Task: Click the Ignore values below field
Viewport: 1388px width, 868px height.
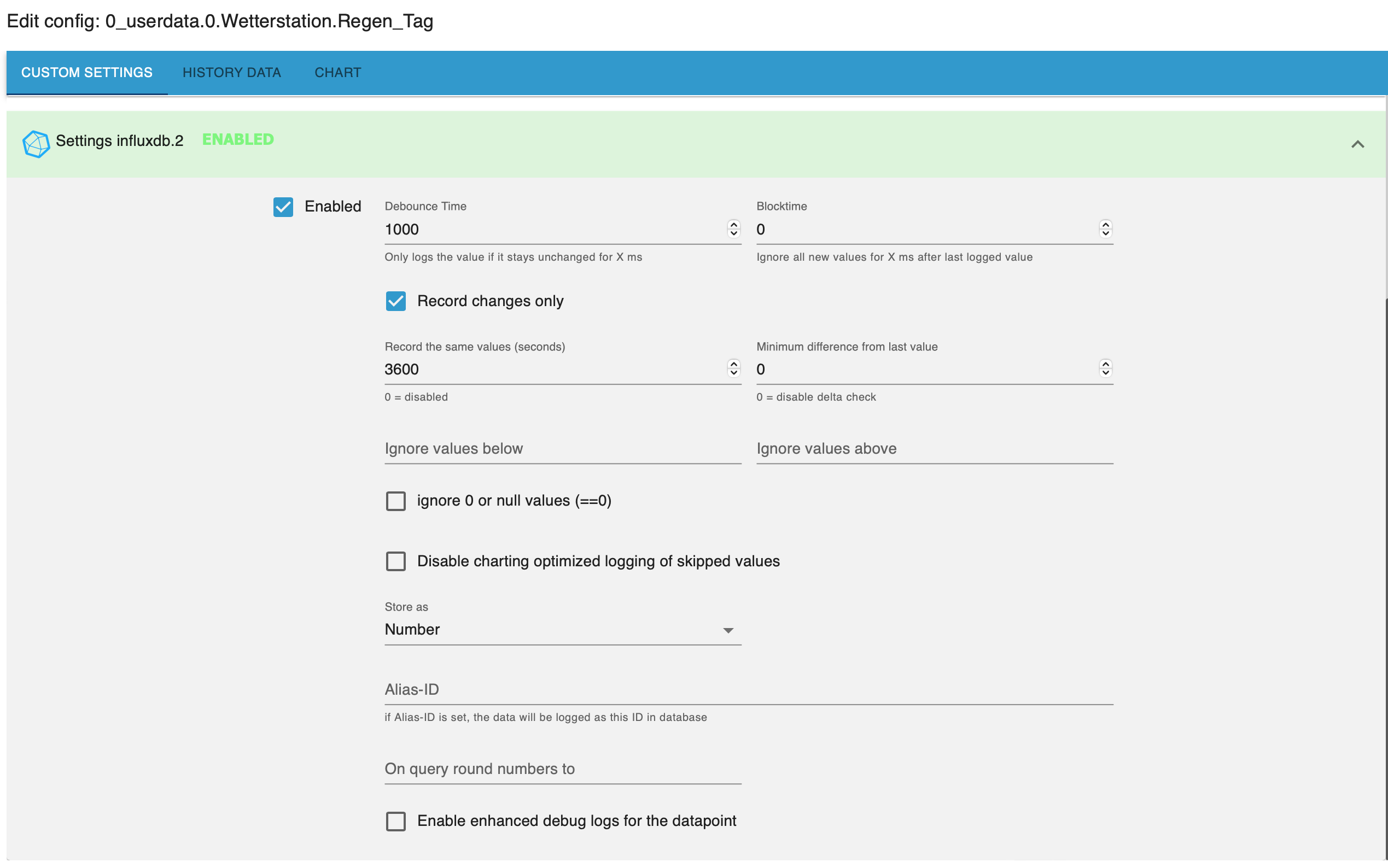Action: (562, 448)
